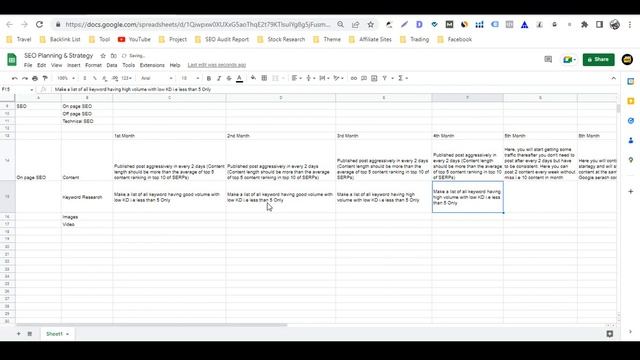The height and width of the screenshot is (360, 640).
Task: Hide the toolbar menus with caret
Action: pos(613,78)
